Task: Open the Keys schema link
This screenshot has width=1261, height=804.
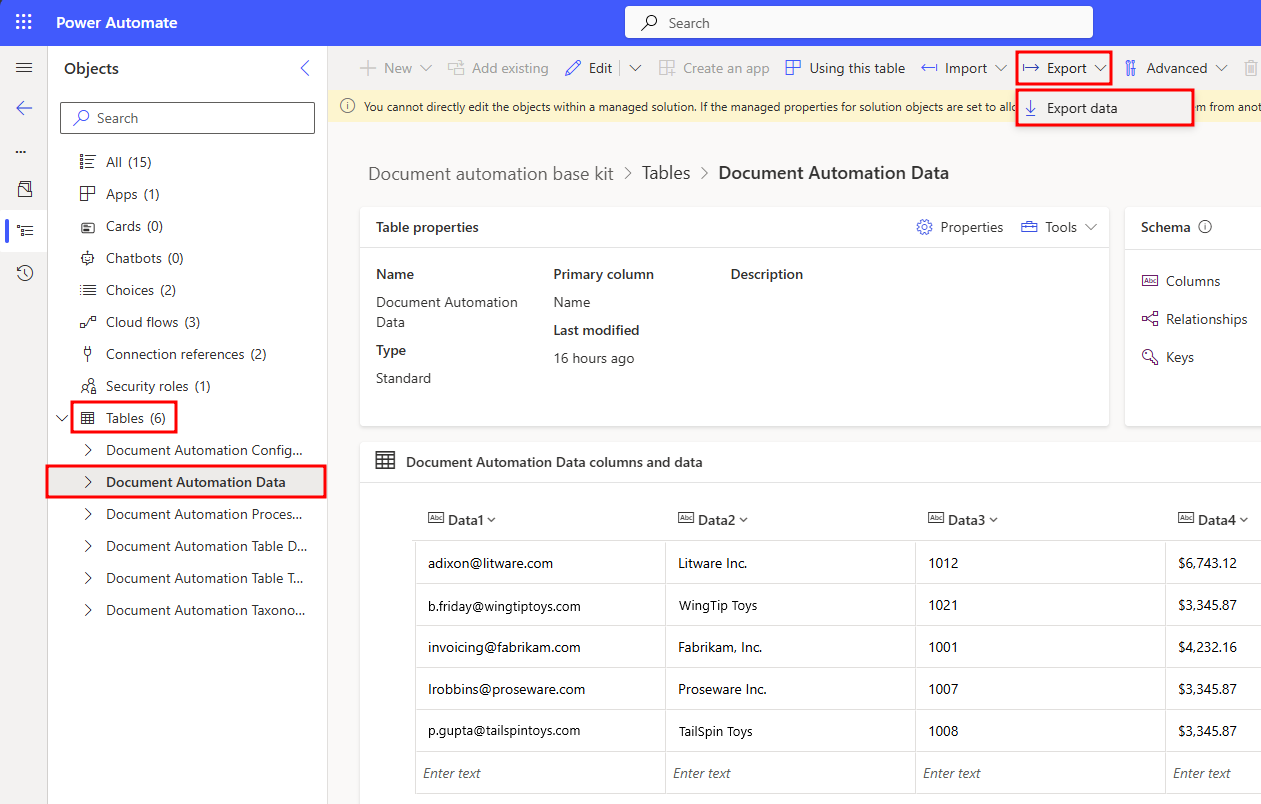Action: pyautogui.click(x=1168, y=357)
